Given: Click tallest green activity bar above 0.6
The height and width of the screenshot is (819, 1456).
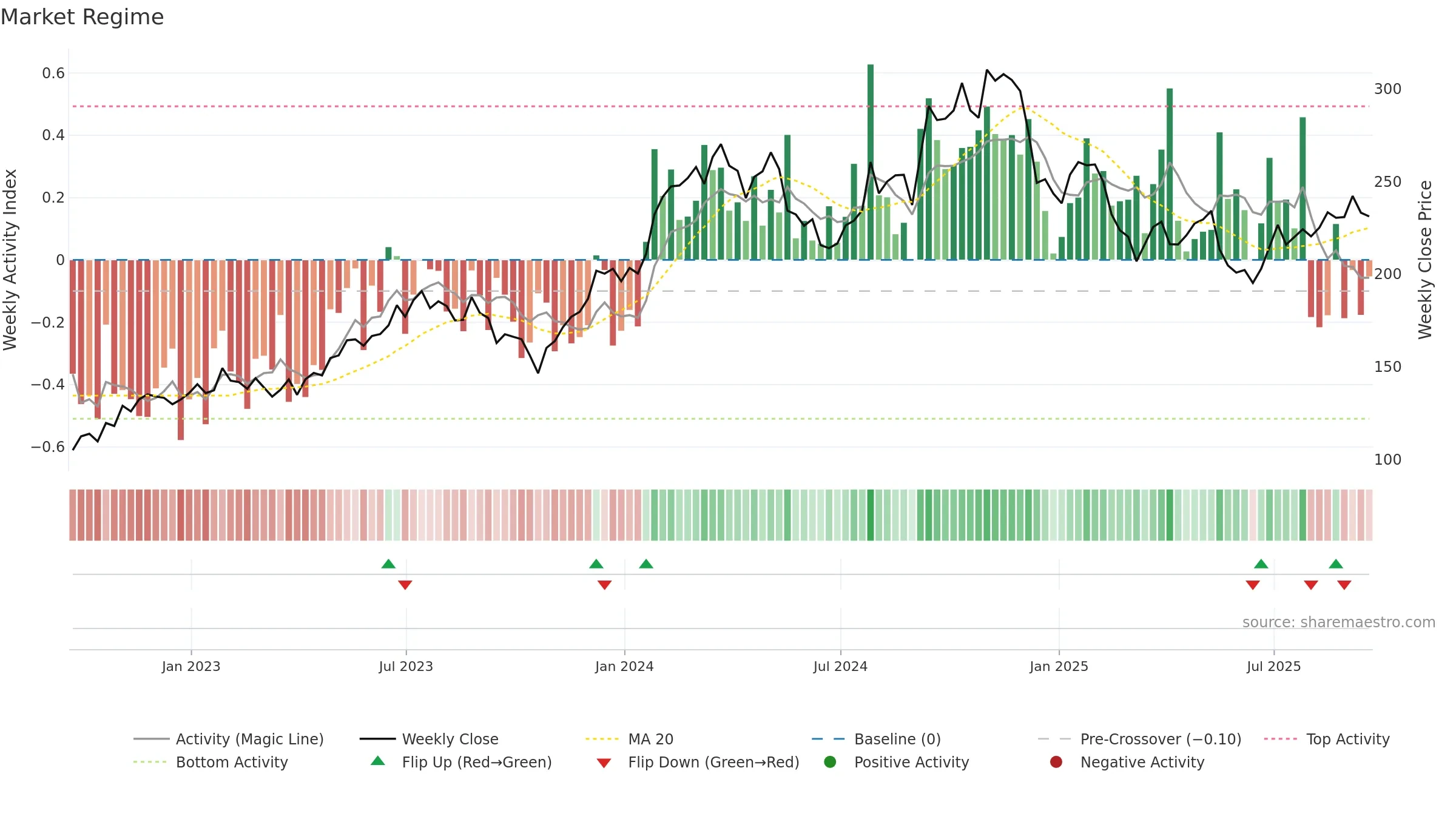Looking at the screenshot, I should coord(871,162).
